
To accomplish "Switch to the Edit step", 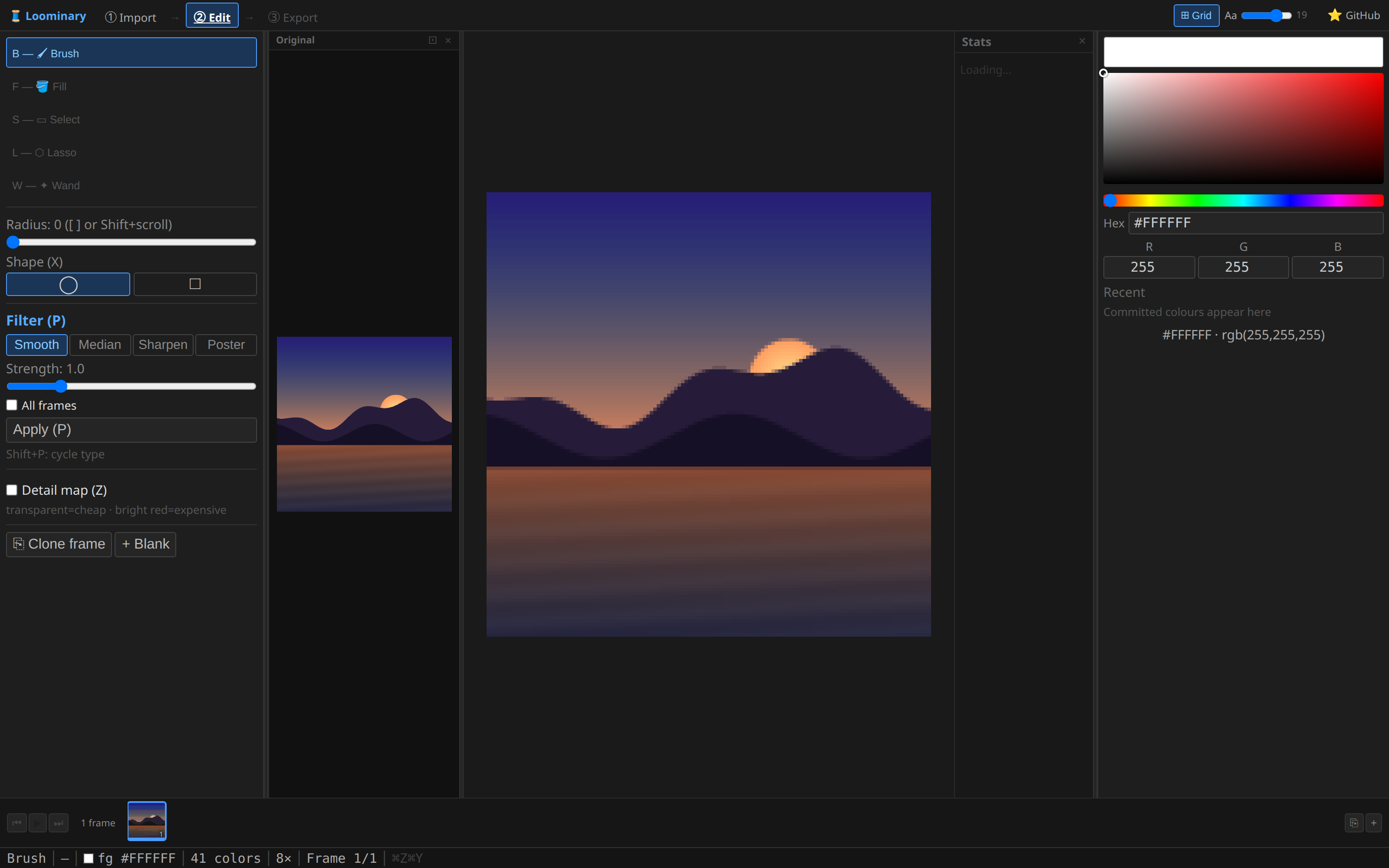I will pyautogui.click(x=212, y=16).
